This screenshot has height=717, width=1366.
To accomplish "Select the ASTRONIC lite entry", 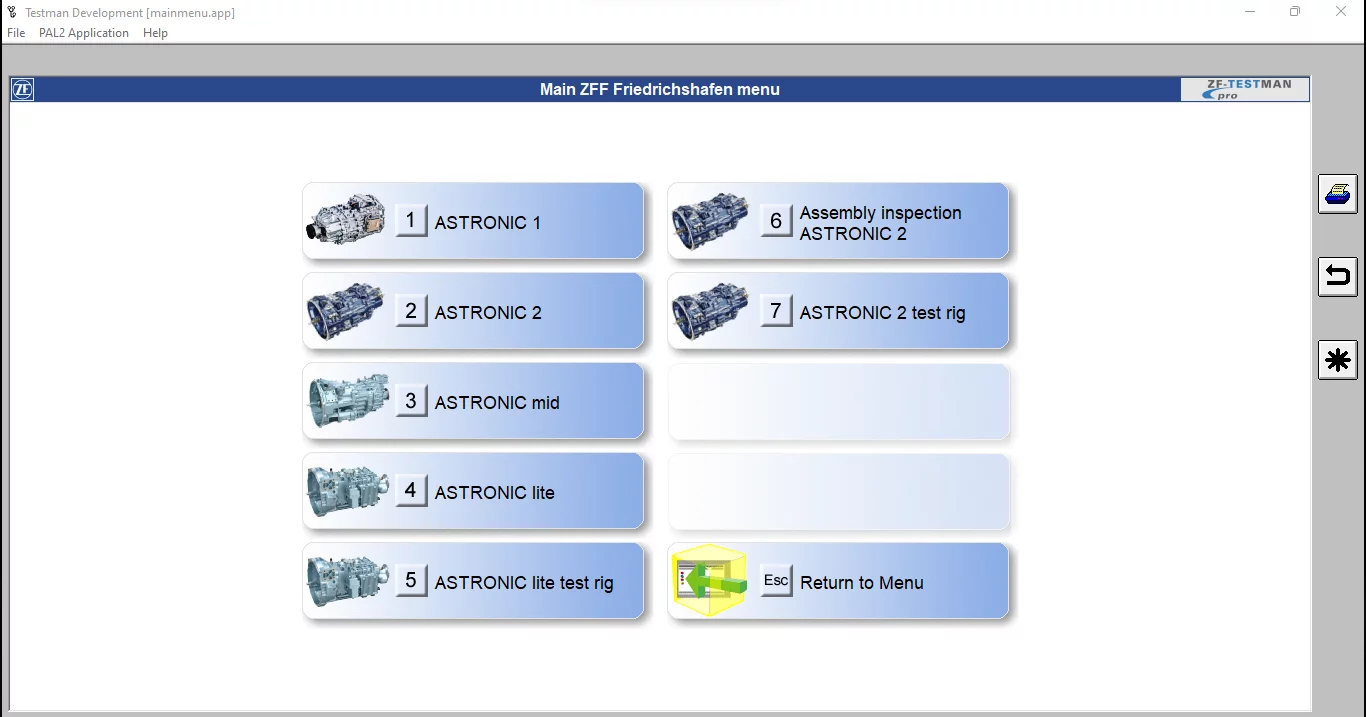I will 494,492.
